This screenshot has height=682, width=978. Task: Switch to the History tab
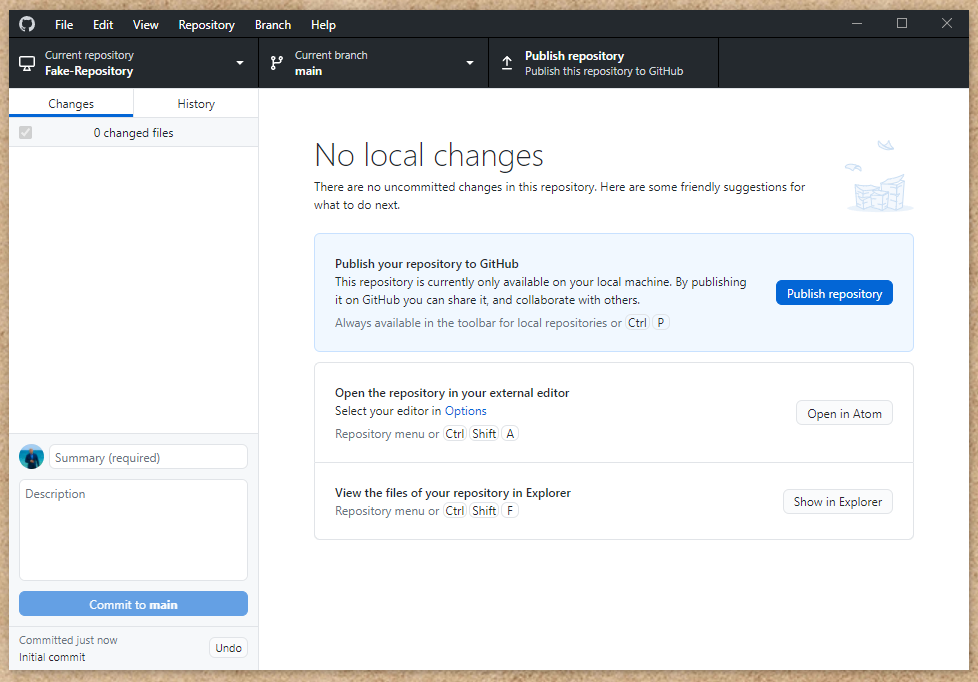click(x=196, y=104)
